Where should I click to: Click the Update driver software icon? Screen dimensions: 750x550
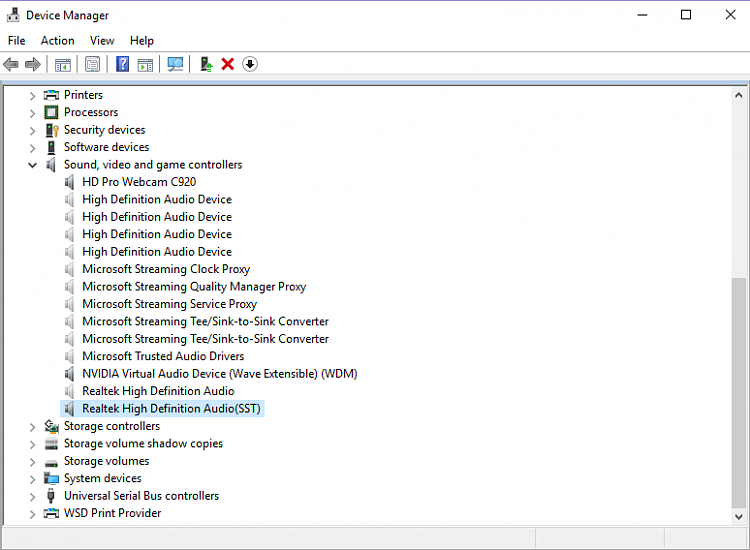206,64
